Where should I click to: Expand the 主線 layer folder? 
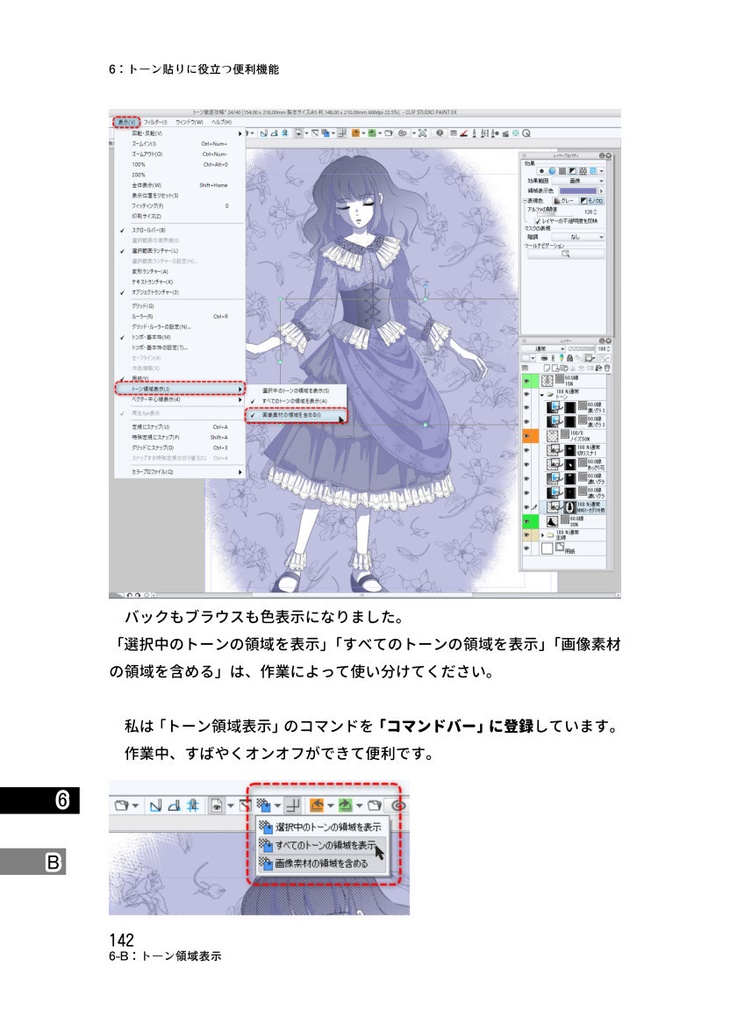[542, 536]
